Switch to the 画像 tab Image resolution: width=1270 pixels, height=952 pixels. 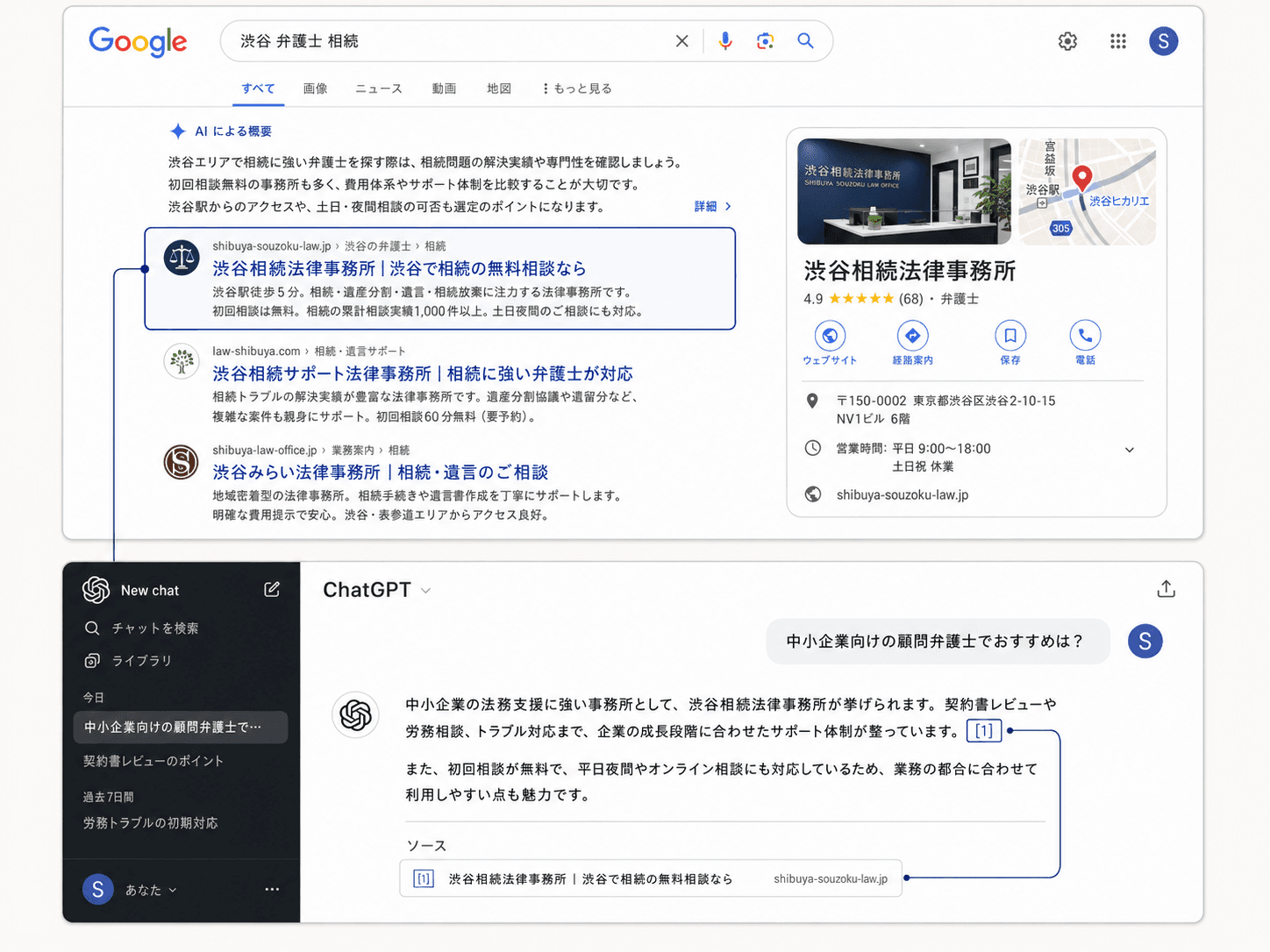click(x=315, y=89)
